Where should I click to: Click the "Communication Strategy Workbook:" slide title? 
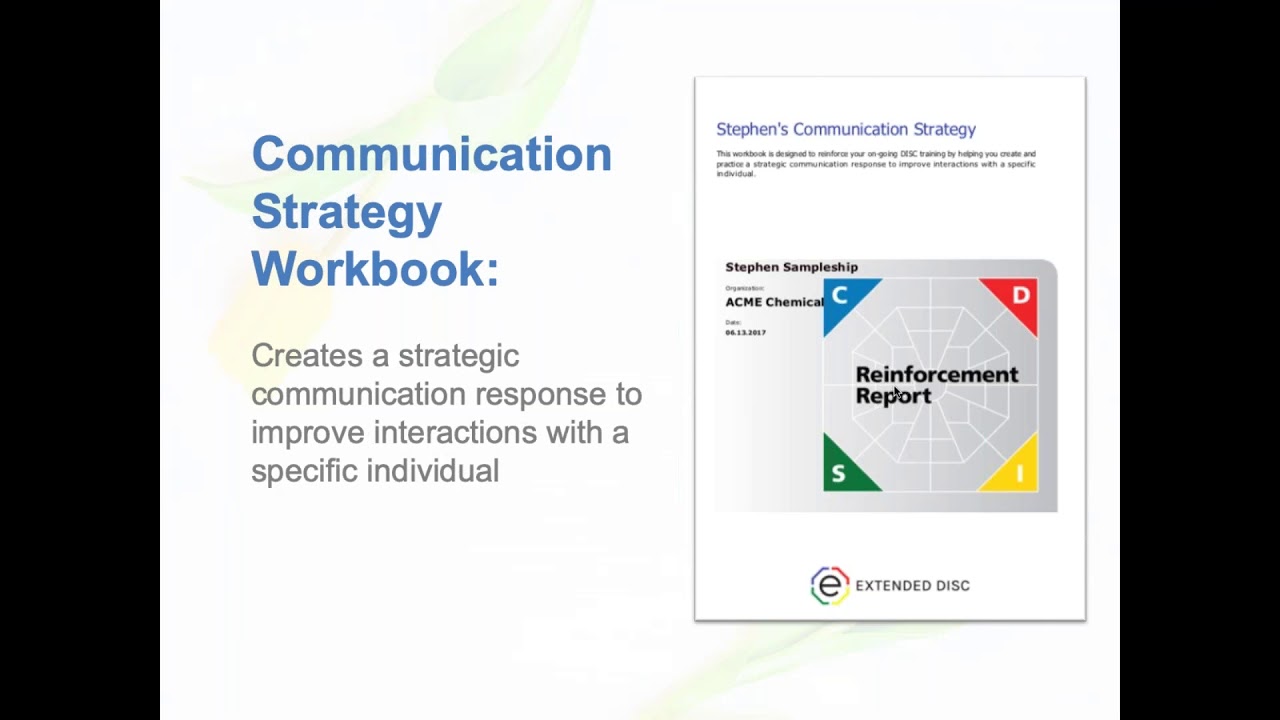(x=431, y=211)
